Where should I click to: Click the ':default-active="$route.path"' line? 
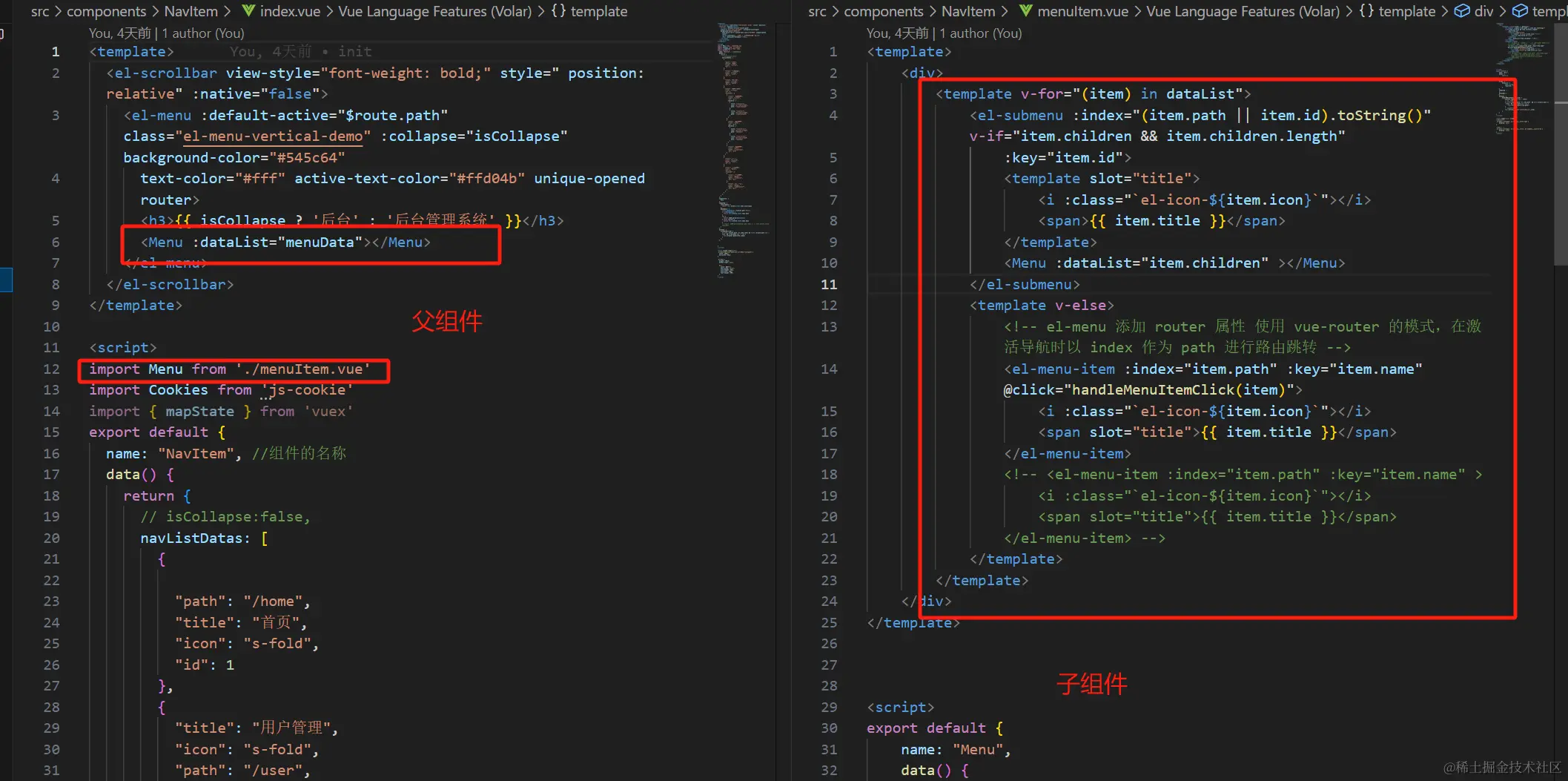click(x=285, y=116)
